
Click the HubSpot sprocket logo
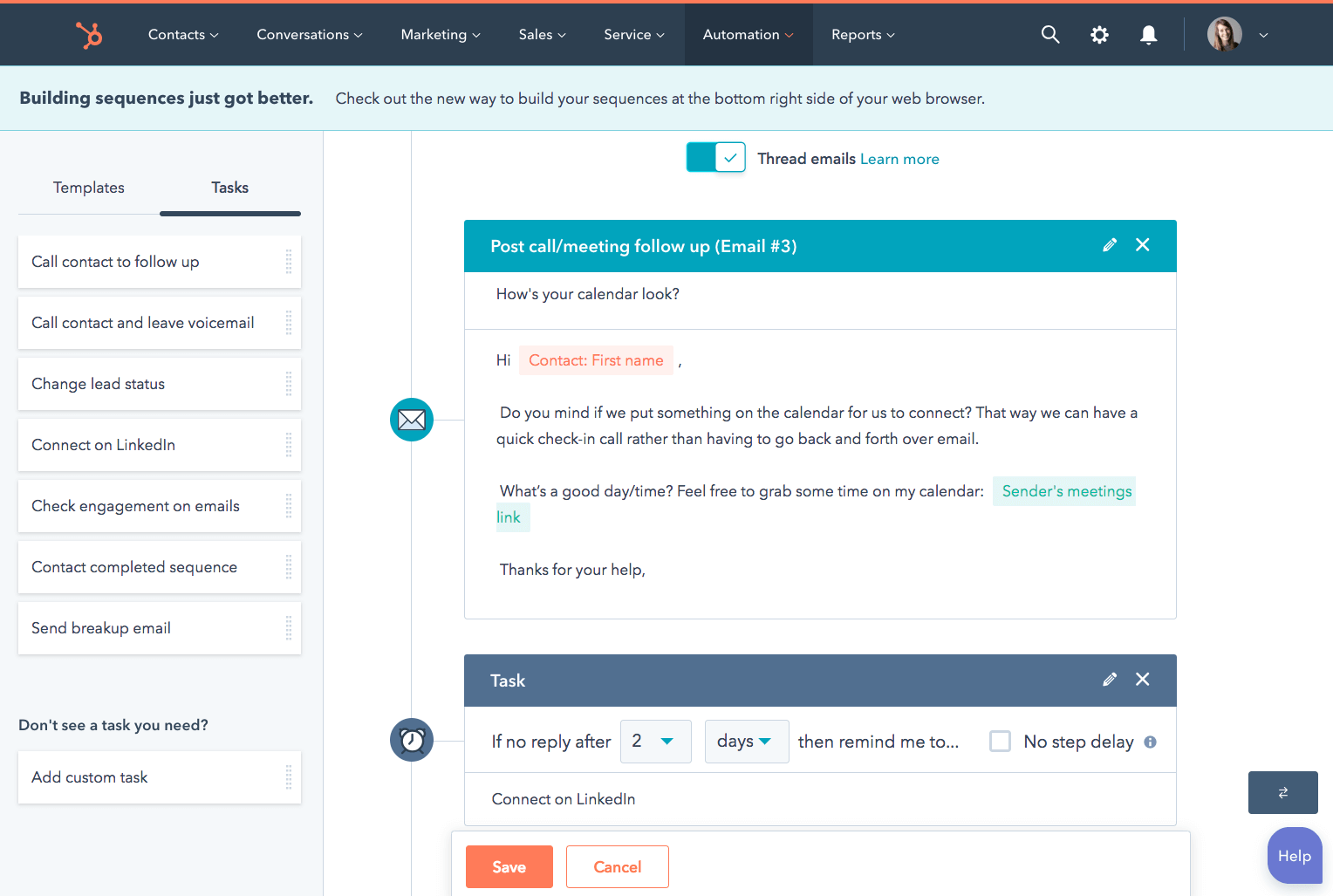pos(88,35)
